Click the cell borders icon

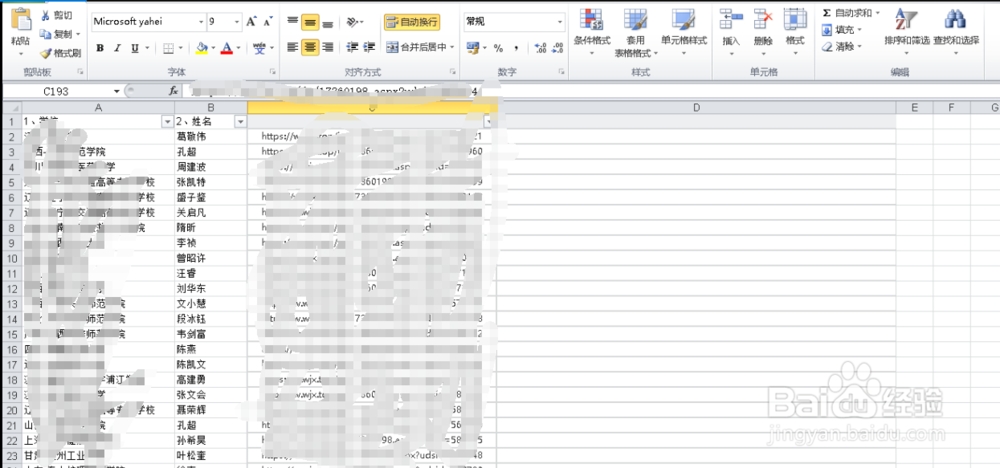point(168,48)
